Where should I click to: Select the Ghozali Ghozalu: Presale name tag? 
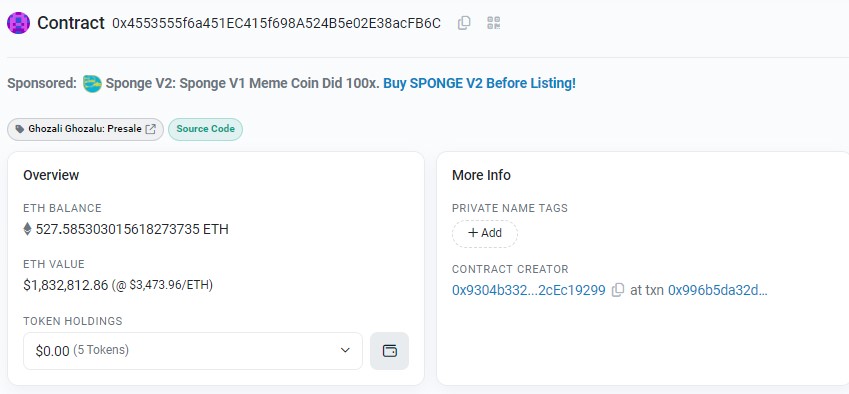point(85,129)
